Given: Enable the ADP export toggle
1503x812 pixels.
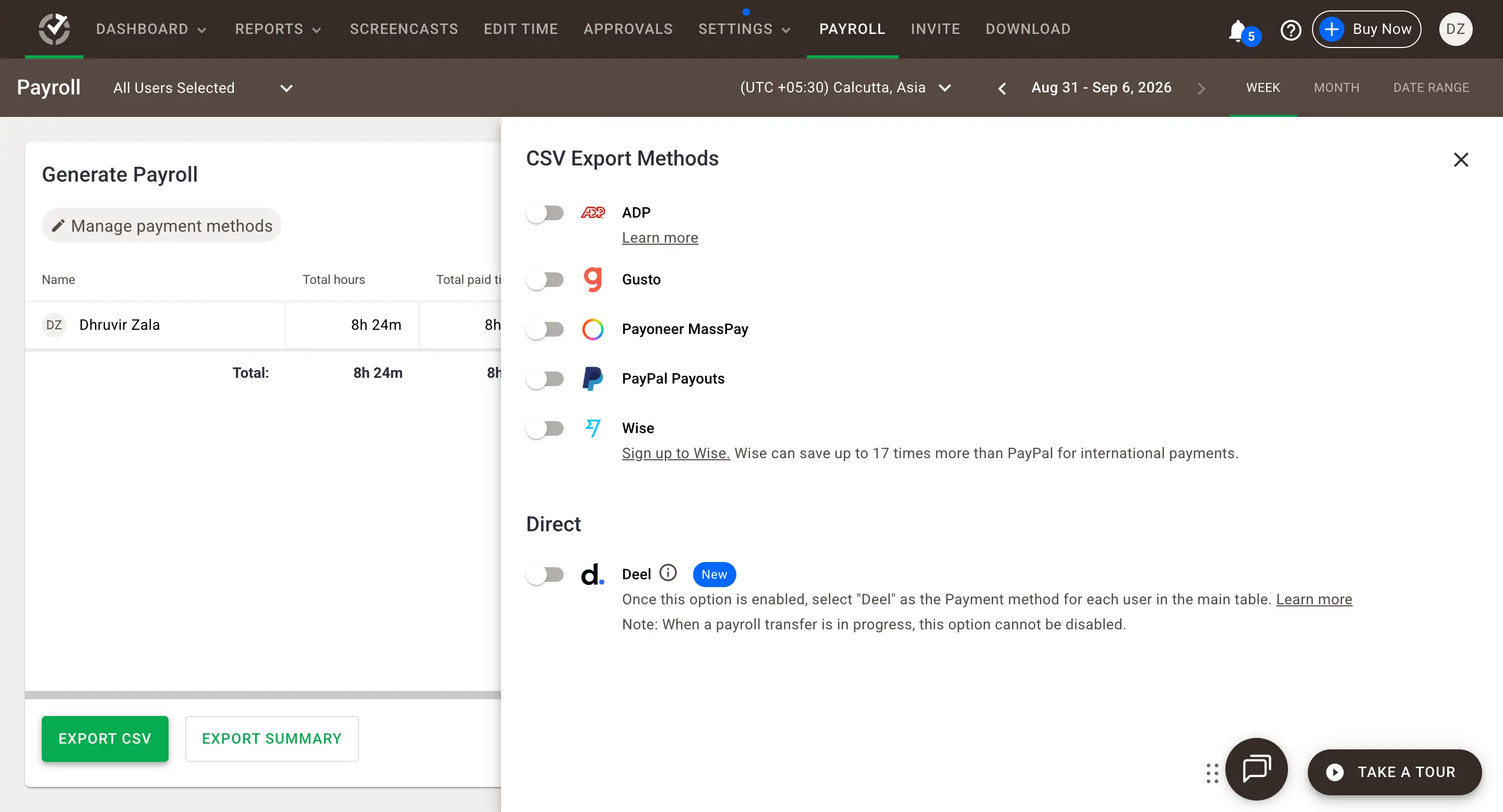Looking at the screenshot, I should 545,213.
